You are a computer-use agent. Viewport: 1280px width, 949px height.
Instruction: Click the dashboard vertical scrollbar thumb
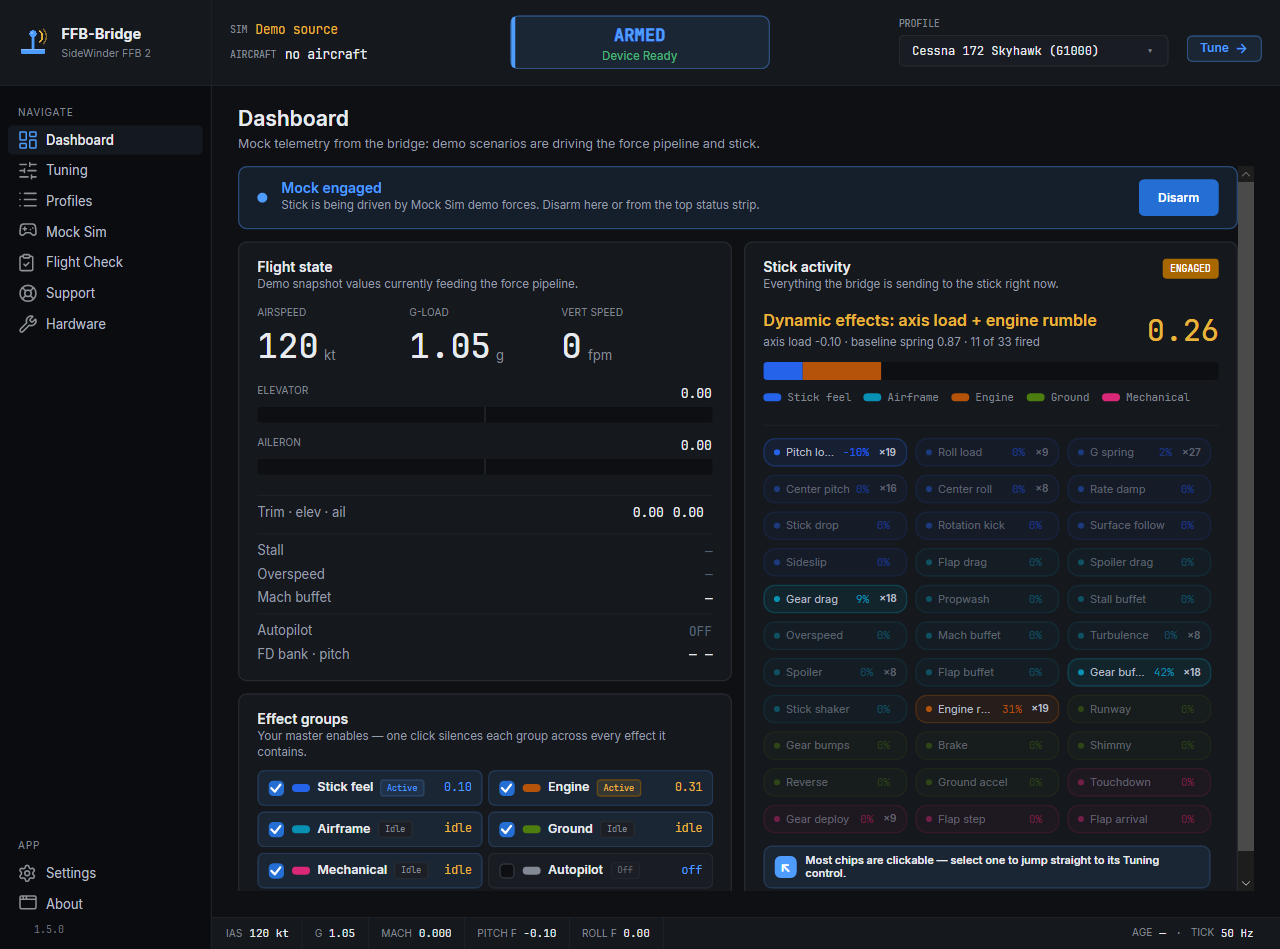(1246, 515)
